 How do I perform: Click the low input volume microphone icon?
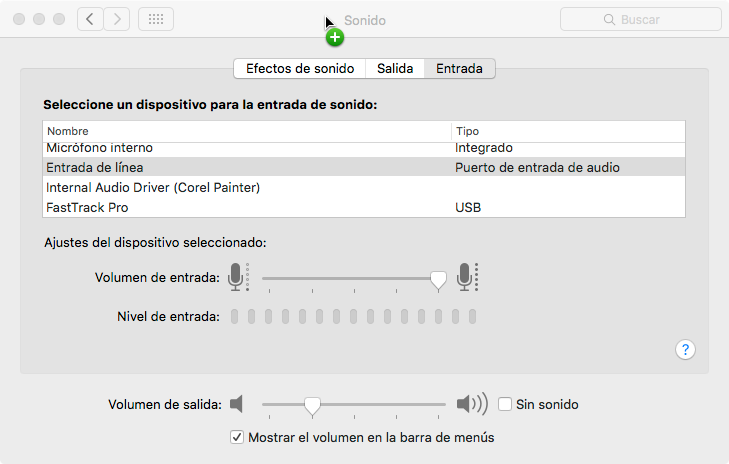(x=238, y=277)
